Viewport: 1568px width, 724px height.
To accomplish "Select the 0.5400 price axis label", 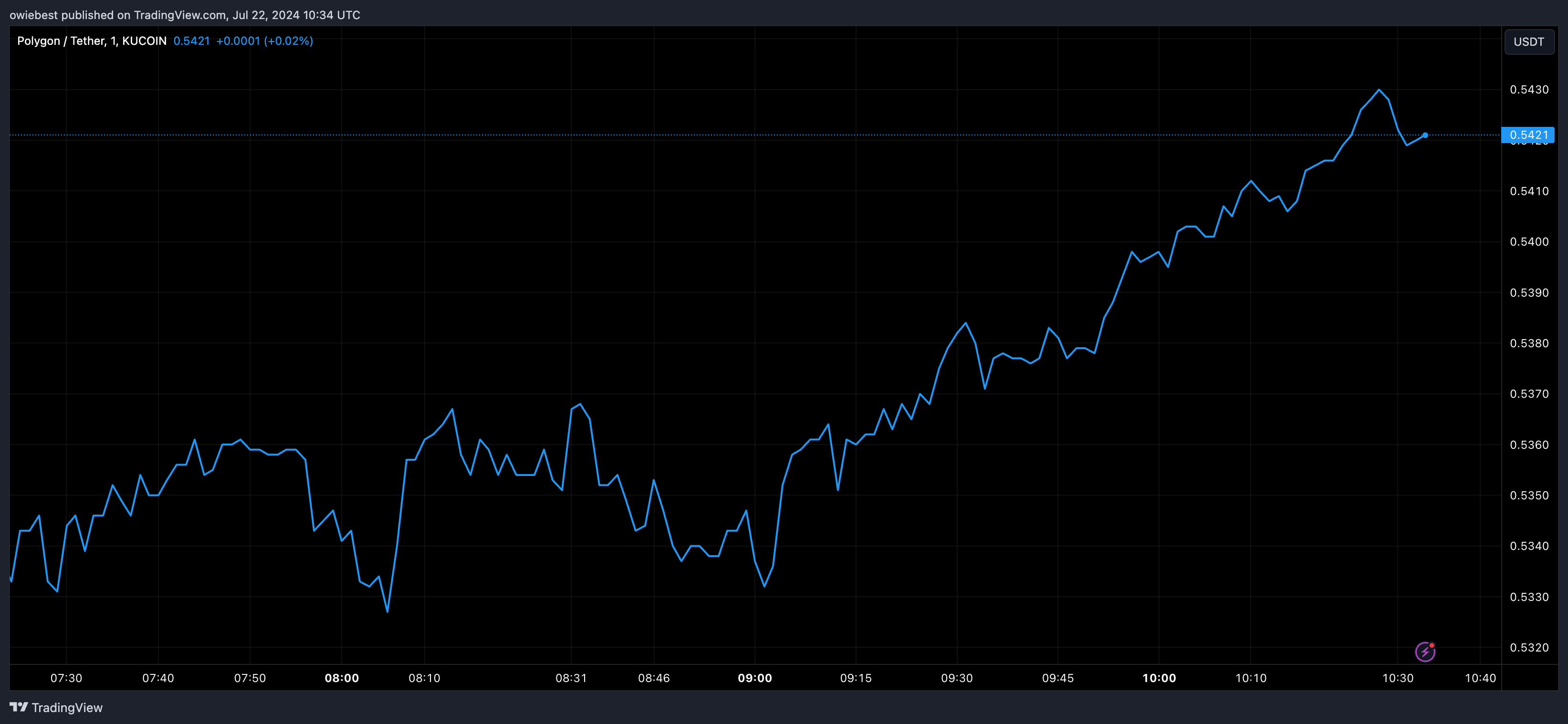I will 1529,241.
